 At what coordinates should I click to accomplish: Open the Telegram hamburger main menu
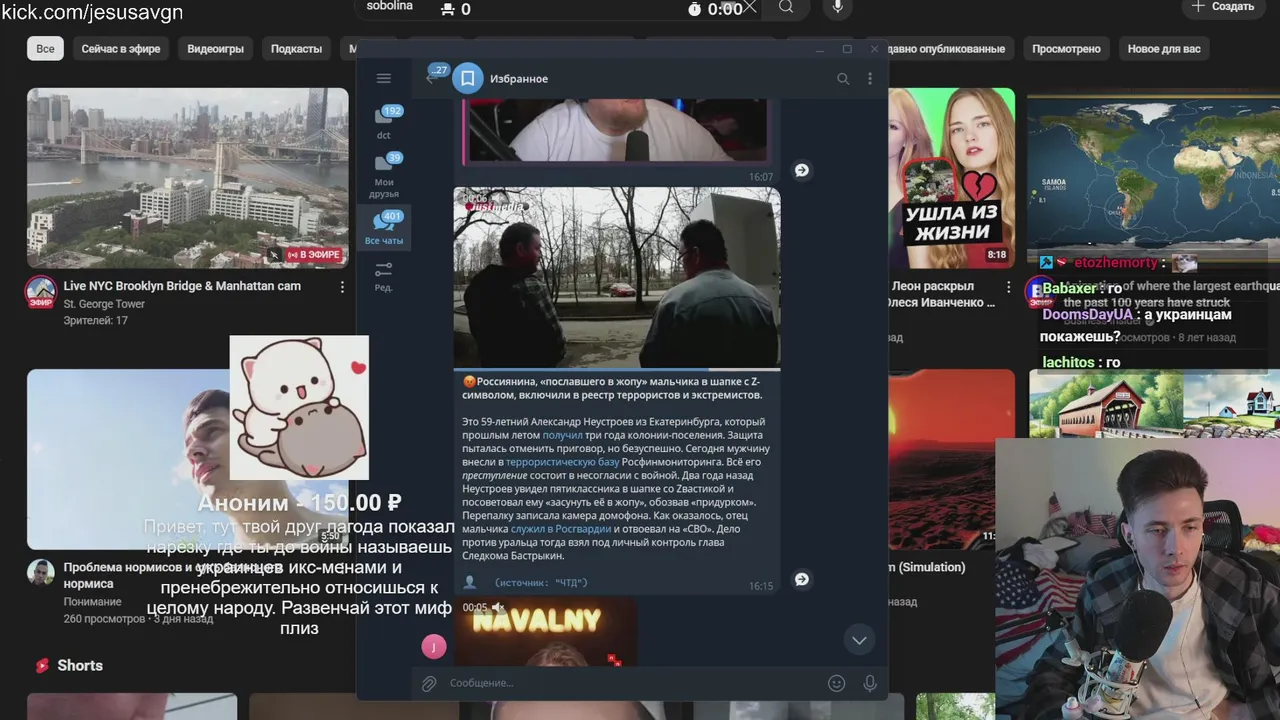[383, 78]
